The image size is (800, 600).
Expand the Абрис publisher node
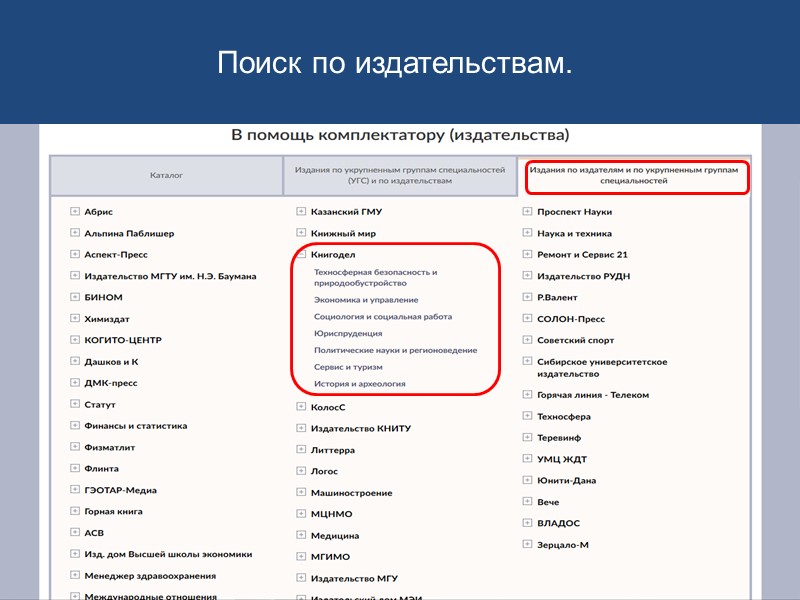click(75, 211)
